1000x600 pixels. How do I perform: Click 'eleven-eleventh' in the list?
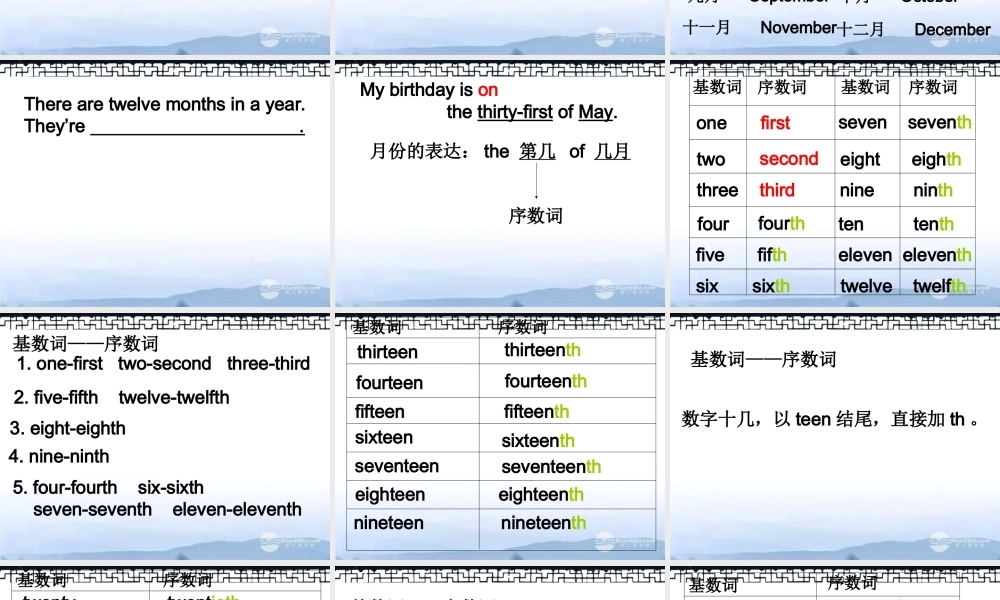[x=237, y=509]
